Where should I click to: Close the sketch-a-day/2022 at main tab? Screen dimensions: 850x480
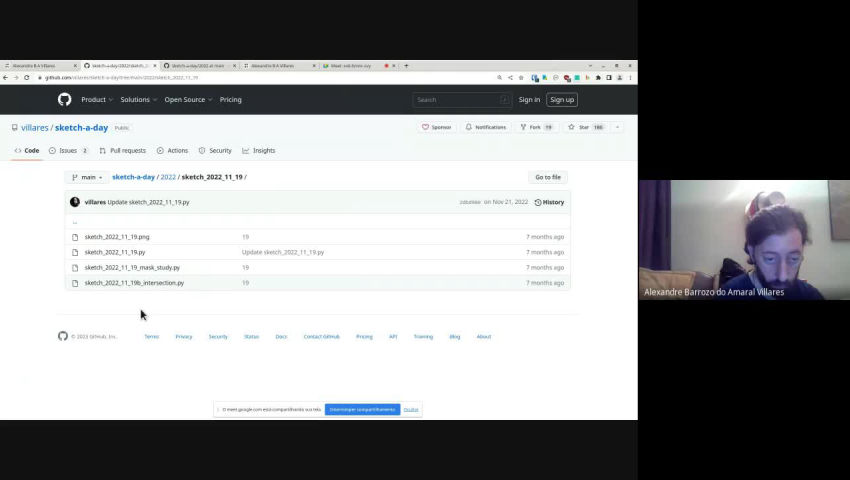tap(234, 66)
